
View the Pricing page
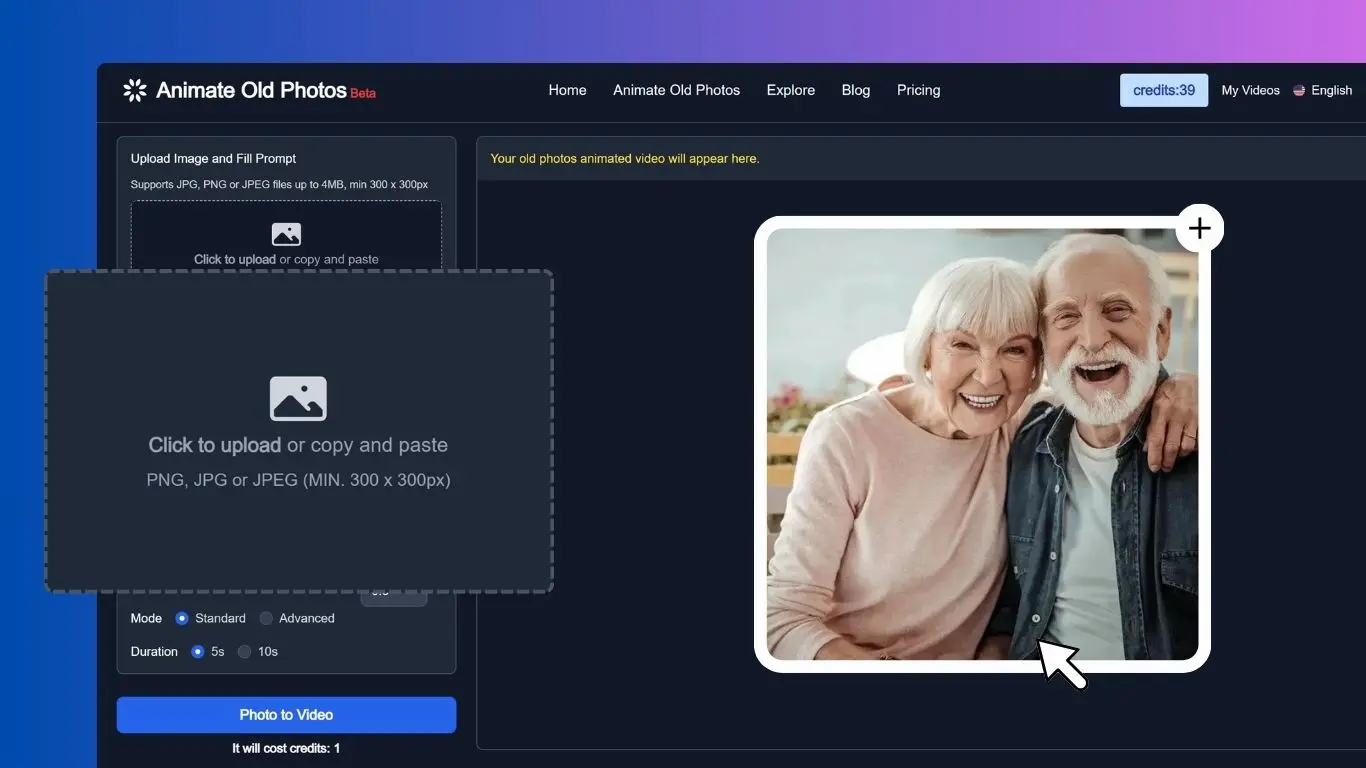pos(918,90)
